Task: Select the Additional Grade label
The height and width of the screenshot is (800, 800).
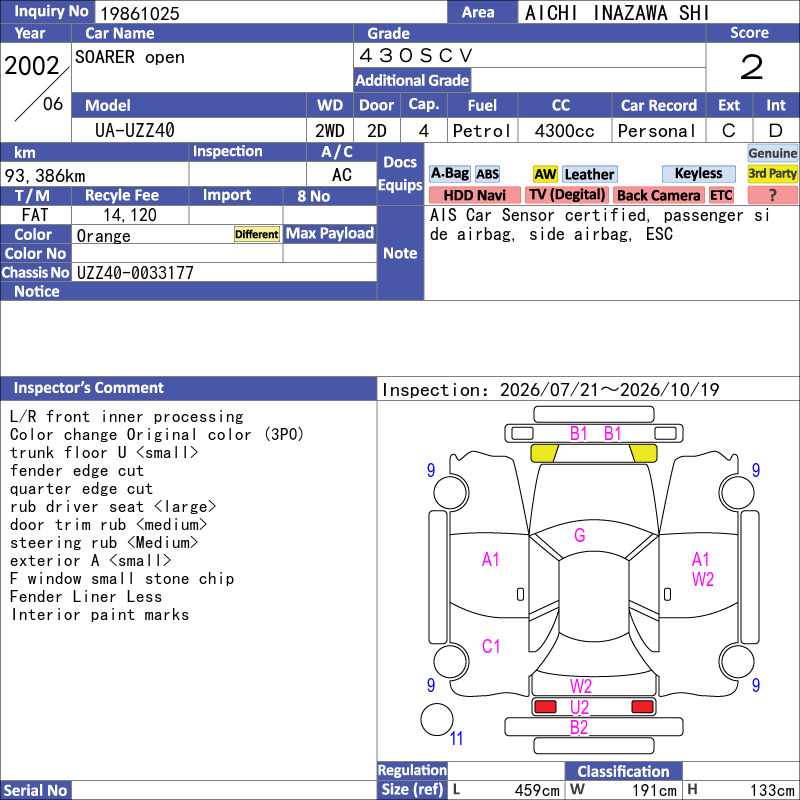Action: (x=412, y=80)
